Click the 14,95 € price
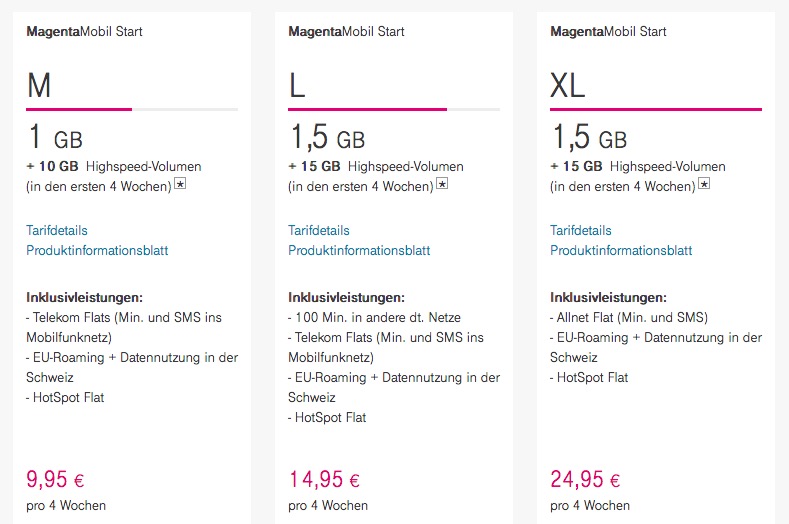 (x=324, y=480)
